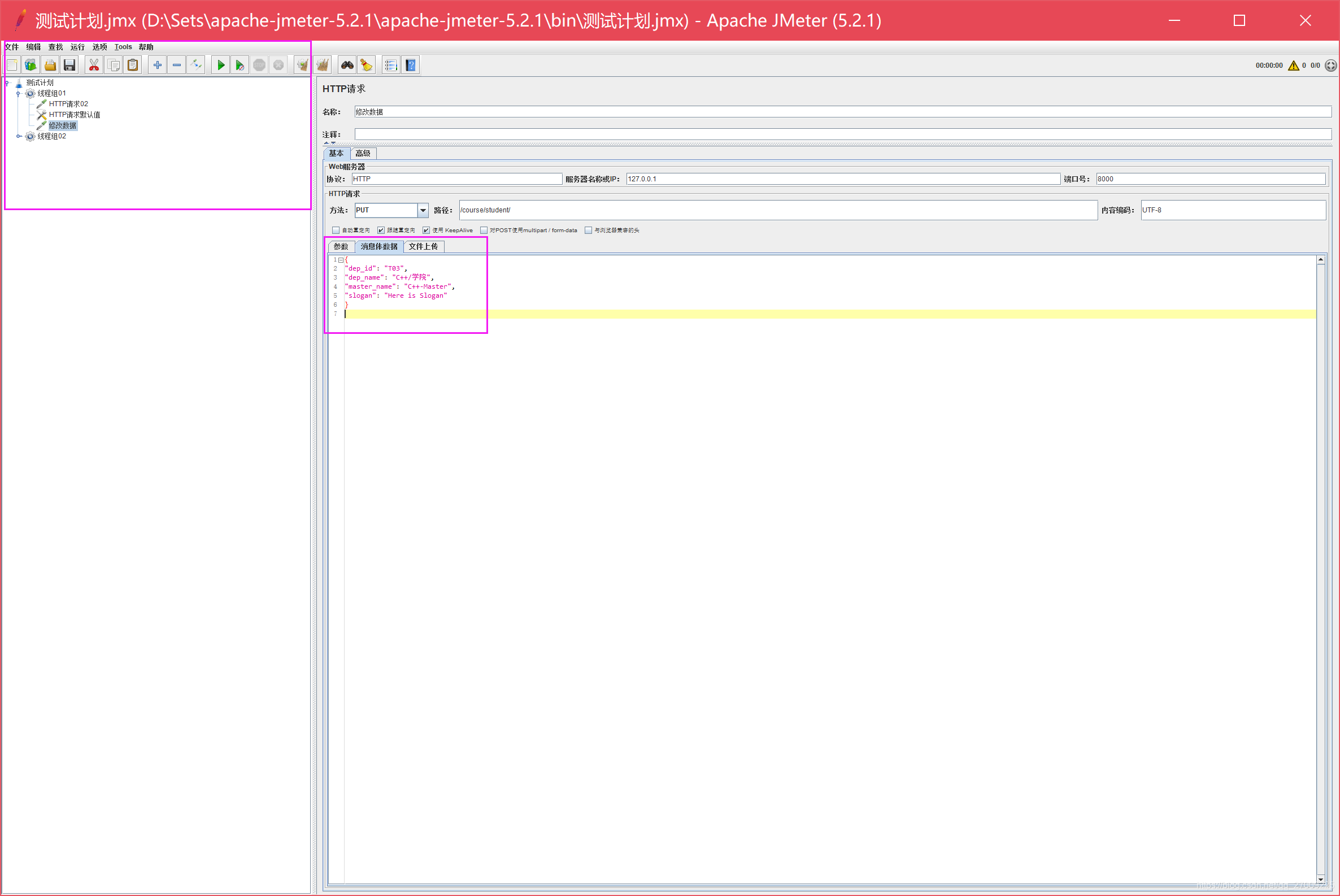Click the Add new element icon
This screenshot has height=896, width=1340.
[x=156, y=65]
